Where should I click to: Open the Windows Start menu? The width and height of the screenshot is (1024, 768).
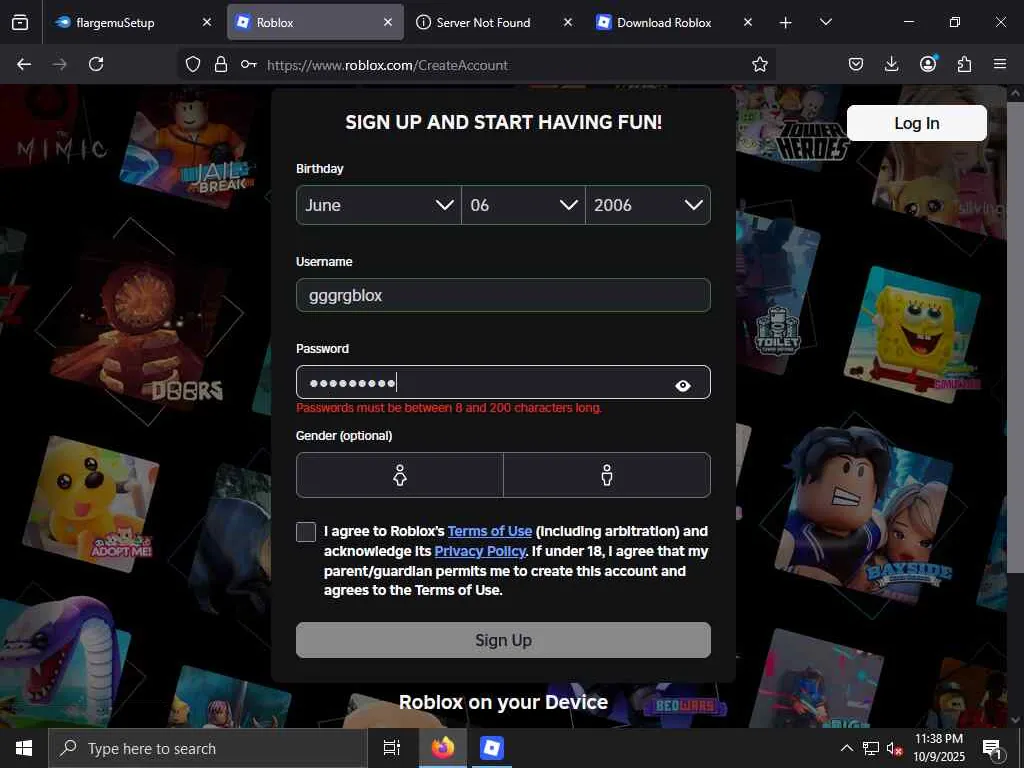point(24,748)
